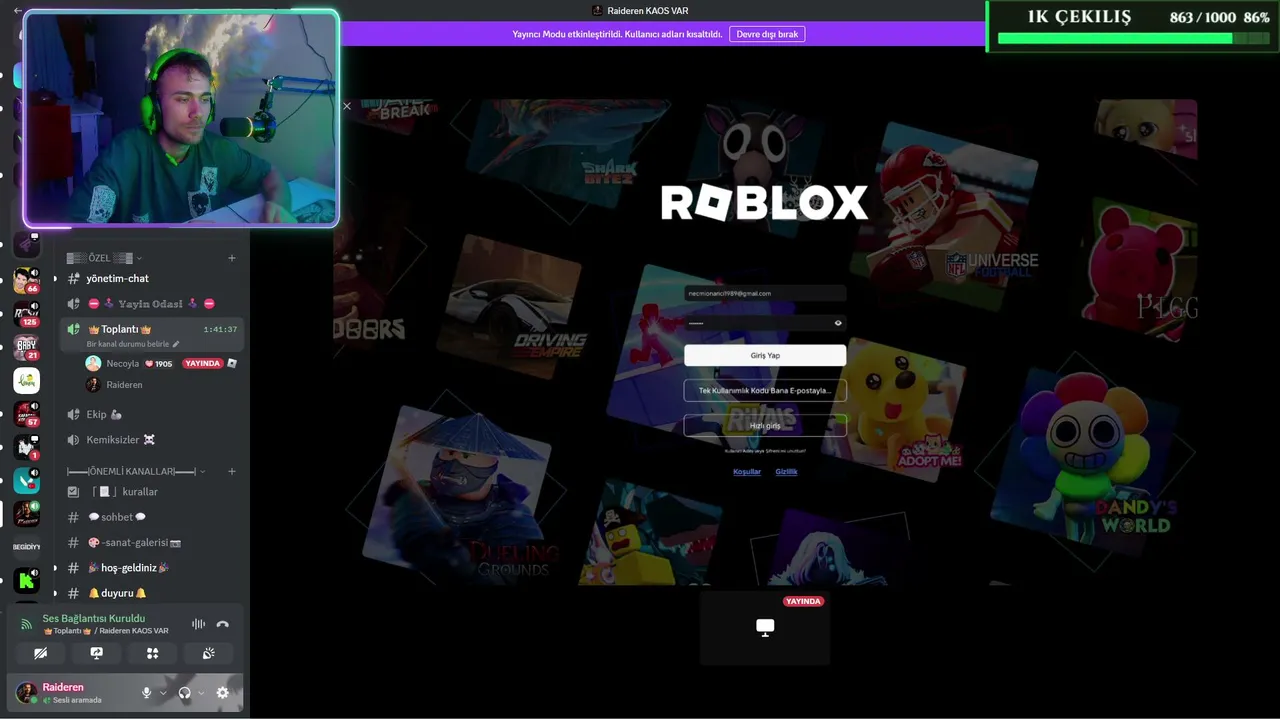This screenshot has height=720, width=1280.
Task: Click the YAYINDA badge next to Necoyla
Action: (x=203, y=364)
